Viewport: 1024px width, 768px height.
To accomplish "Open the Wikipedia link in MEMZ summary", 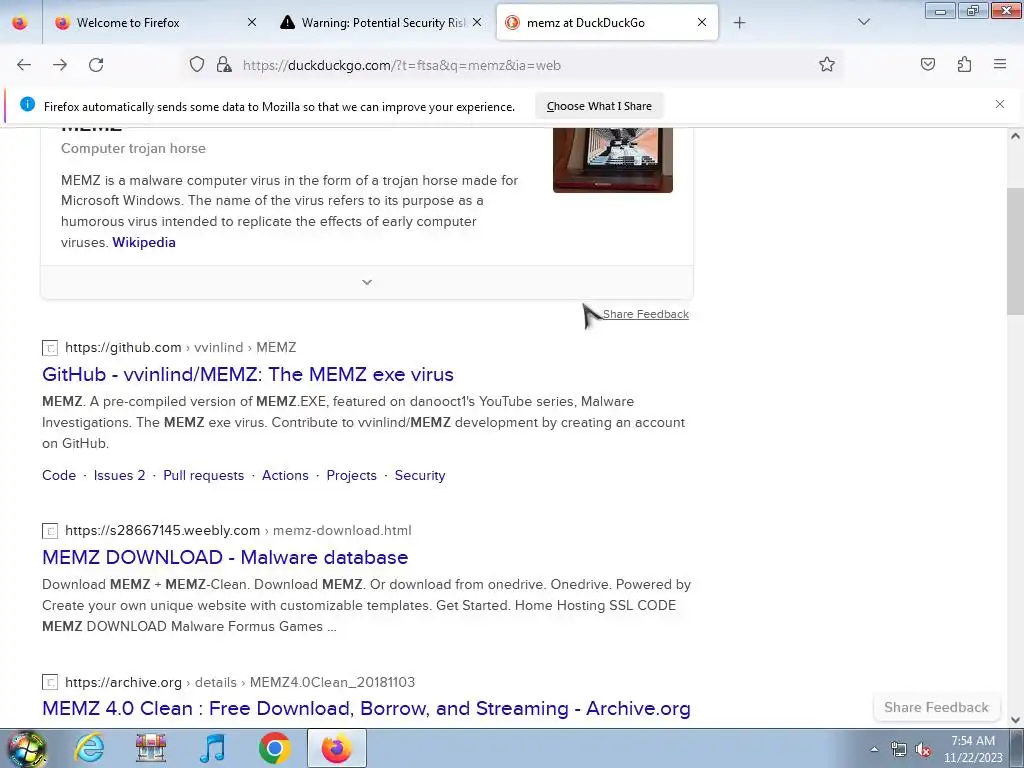I will (x=144, y=242).
